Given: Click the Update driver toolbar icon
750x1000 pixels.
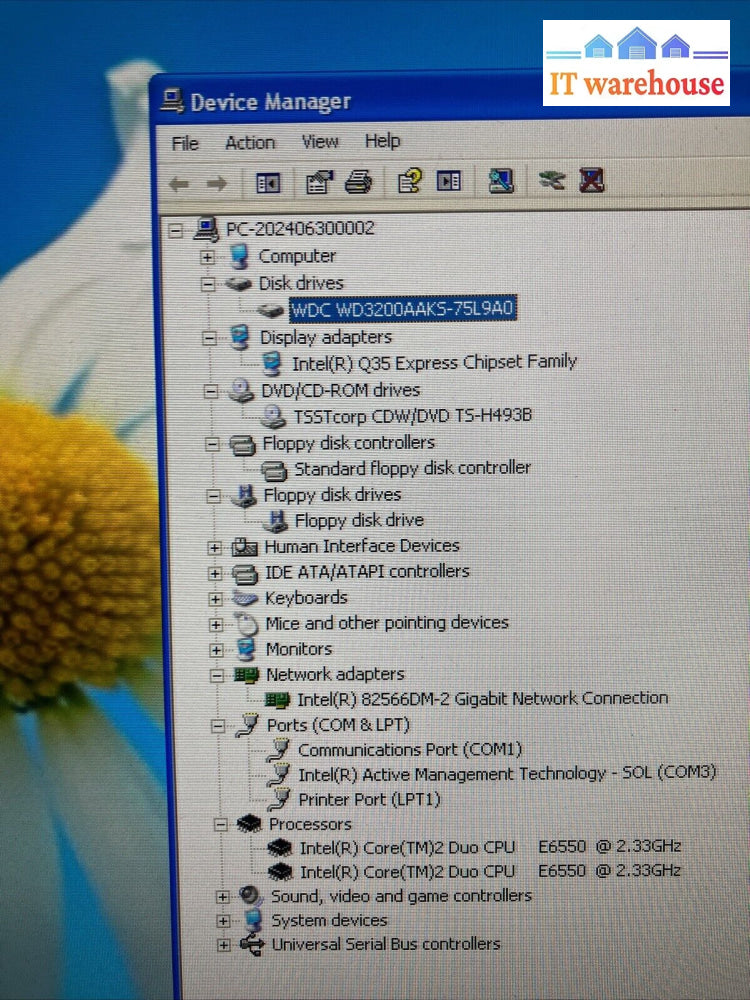Looking at the screenshot, I should pos(551,180).
